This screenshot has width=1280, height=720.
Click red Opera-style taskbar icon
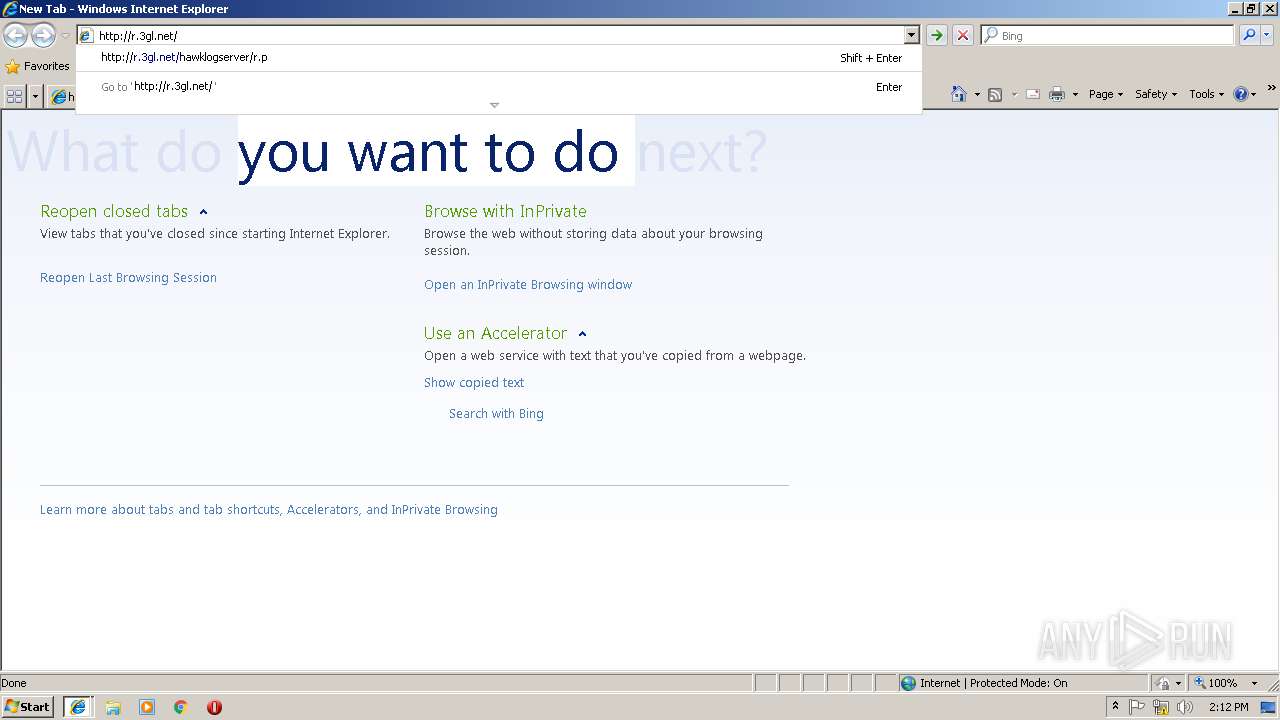(214, 707)
